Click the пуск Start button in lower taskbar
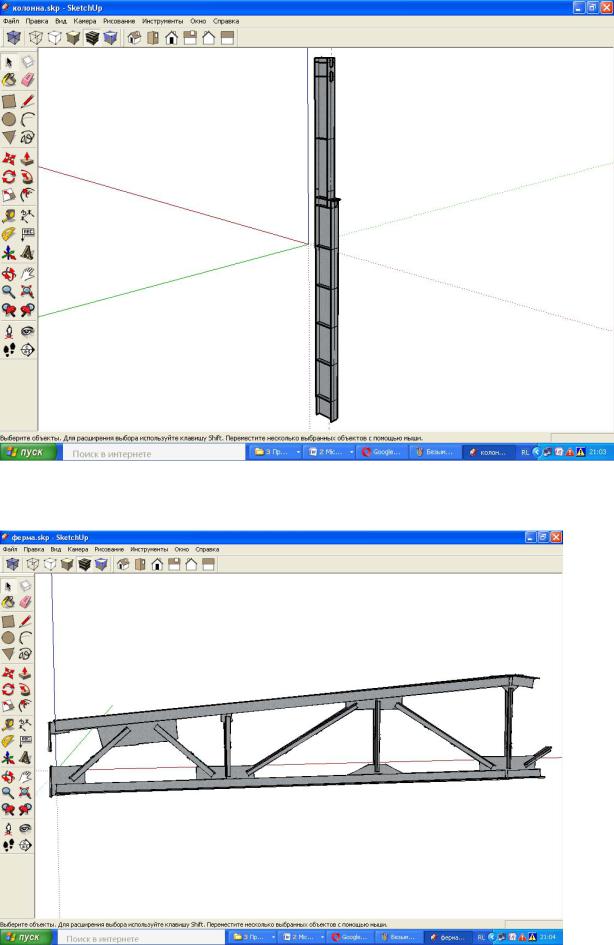Screen dimensions: 614x945 [x=25, y=938]
